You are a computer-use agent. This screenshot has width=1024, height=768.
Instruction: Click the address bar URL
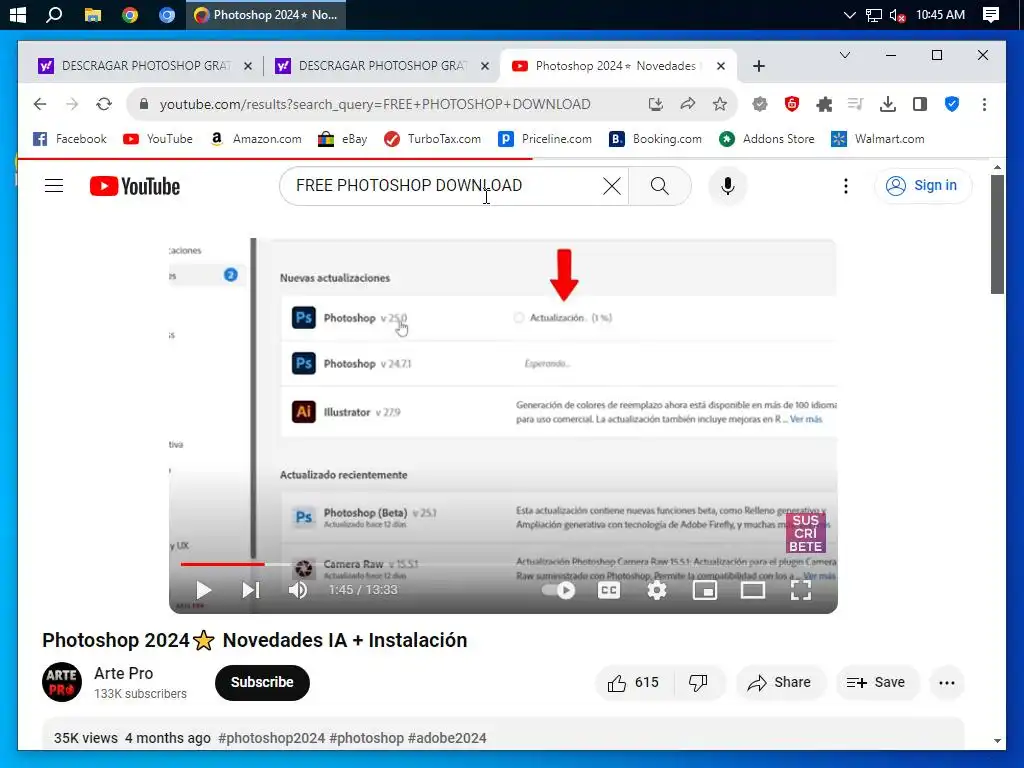(x=375, y=104)
